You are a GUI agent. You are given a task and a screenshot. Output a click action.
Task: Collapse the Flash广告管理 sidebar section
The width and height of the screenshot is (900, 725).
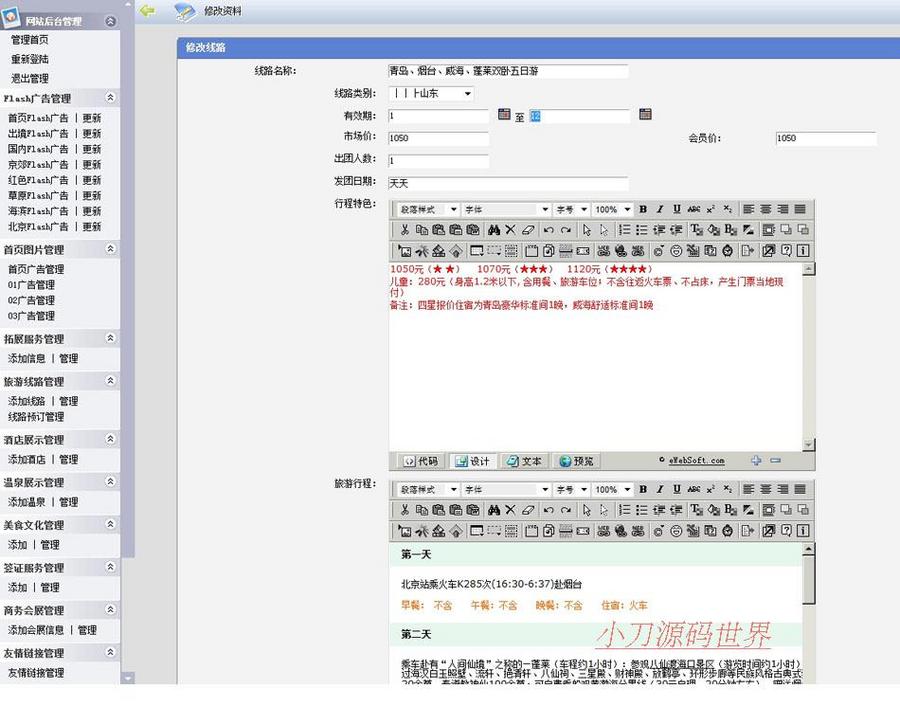coord(110,98)
